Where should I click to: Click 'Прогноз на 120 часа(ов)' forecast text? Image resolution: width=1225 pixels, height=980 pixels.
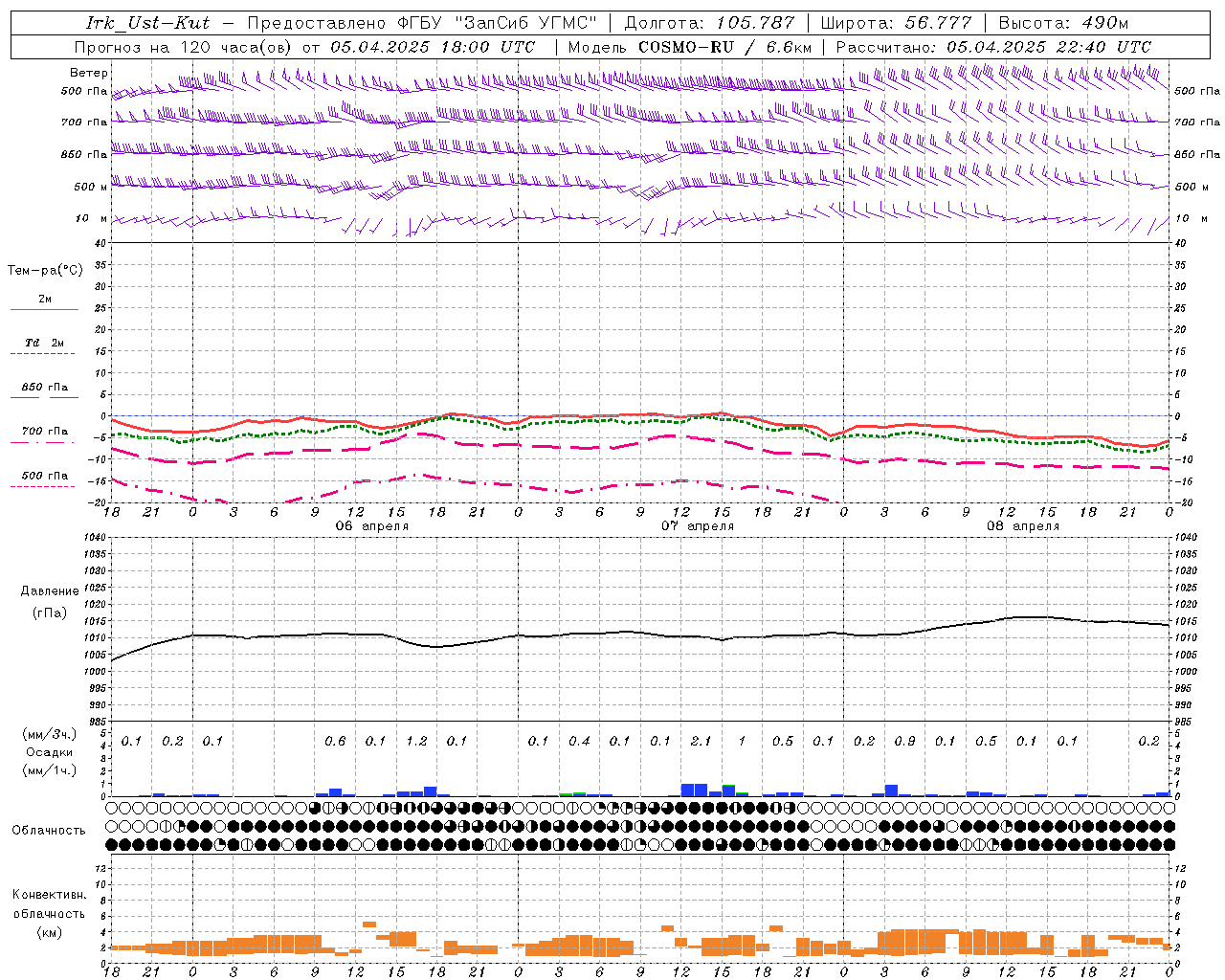(x=184, y=46)
